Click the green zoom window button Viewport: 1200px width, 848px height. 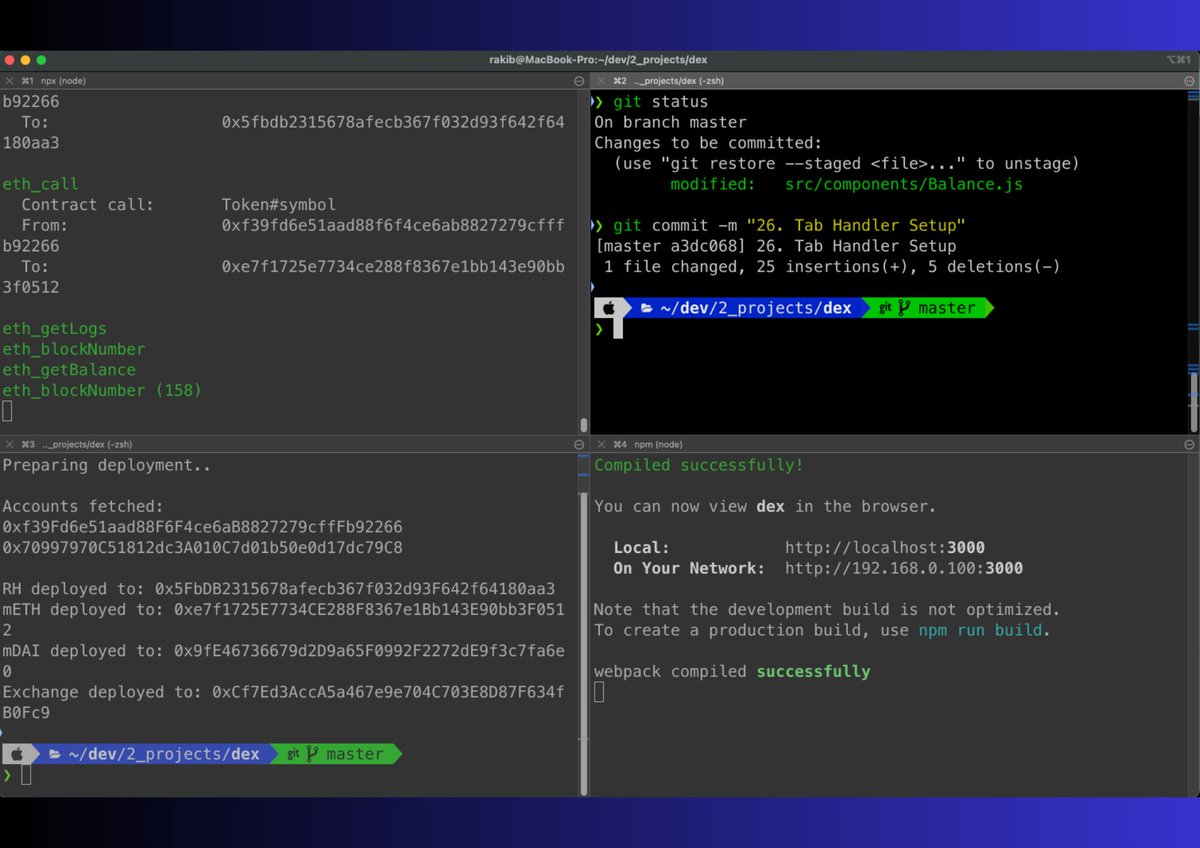(x=42, y=60)
